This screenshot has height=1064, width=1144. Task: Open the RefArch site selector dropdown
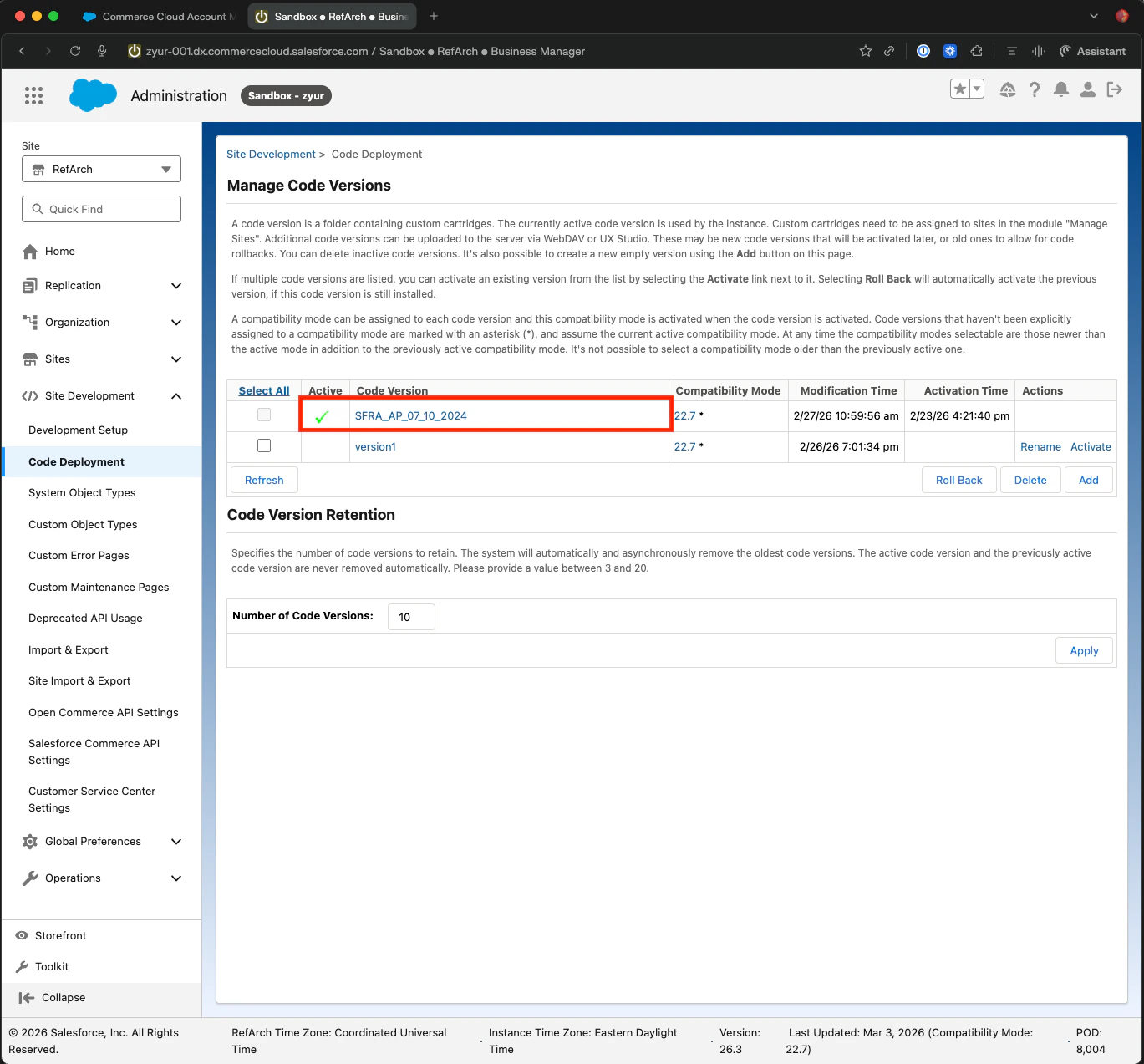point(101,169)
